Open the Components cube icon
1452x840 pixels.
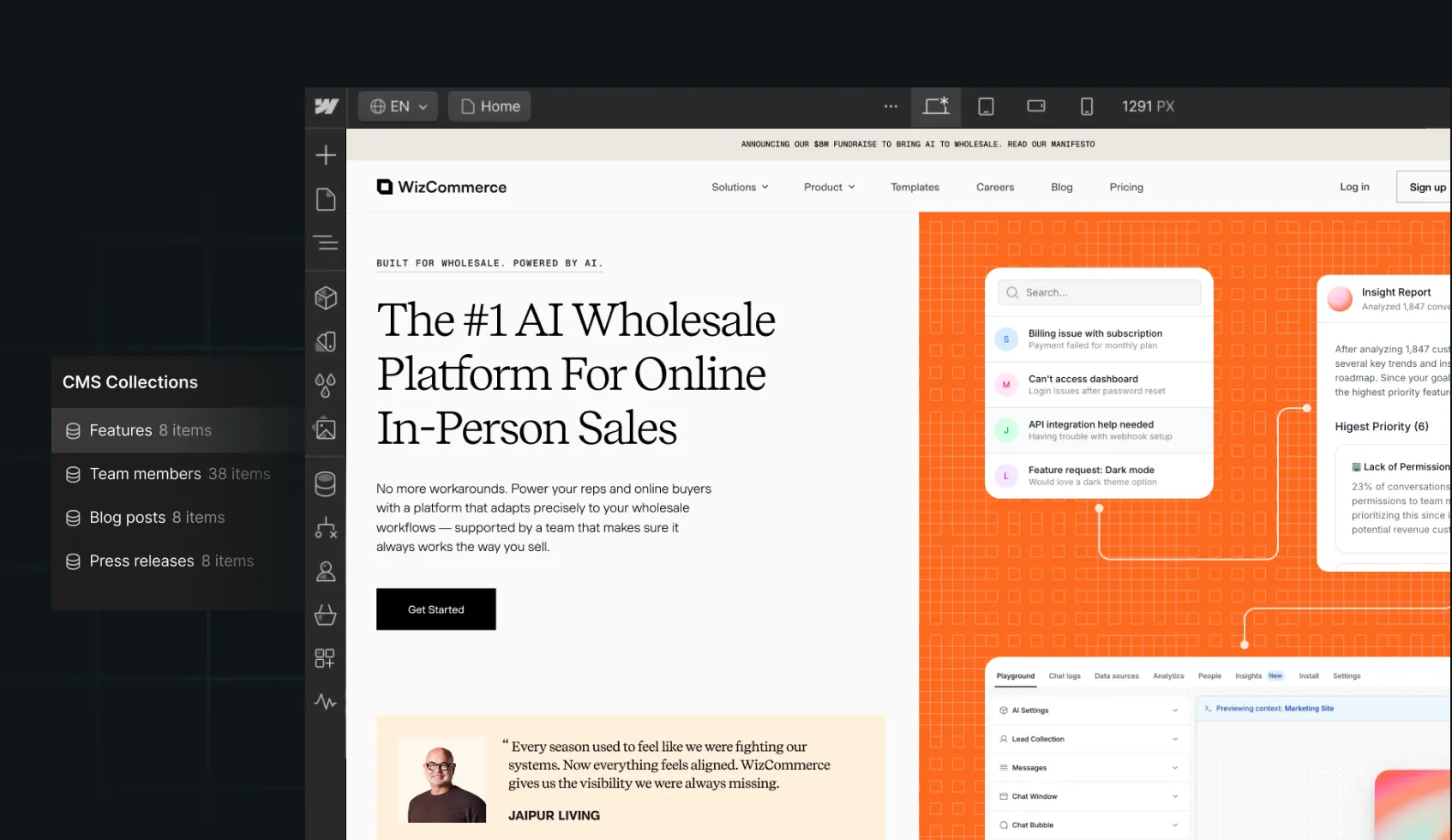point(326,297)
